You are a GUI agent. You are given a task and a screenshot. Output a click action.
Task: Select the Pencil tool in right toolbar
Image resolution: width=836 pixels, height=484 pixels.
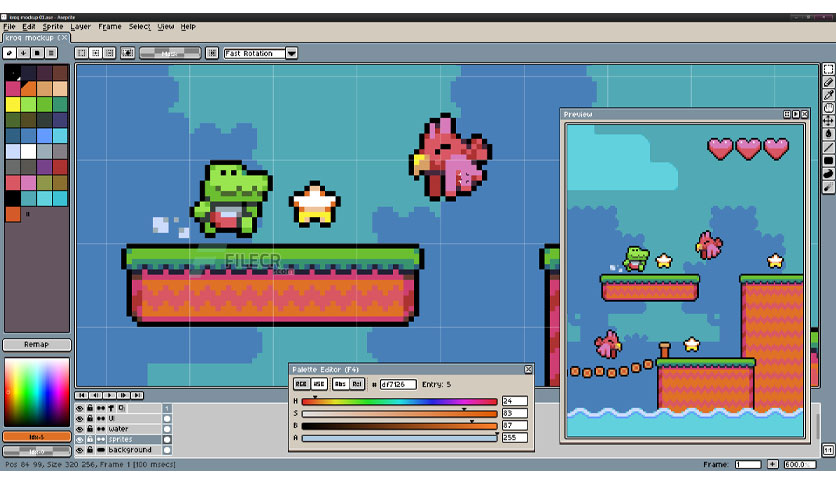click(828, 82)
